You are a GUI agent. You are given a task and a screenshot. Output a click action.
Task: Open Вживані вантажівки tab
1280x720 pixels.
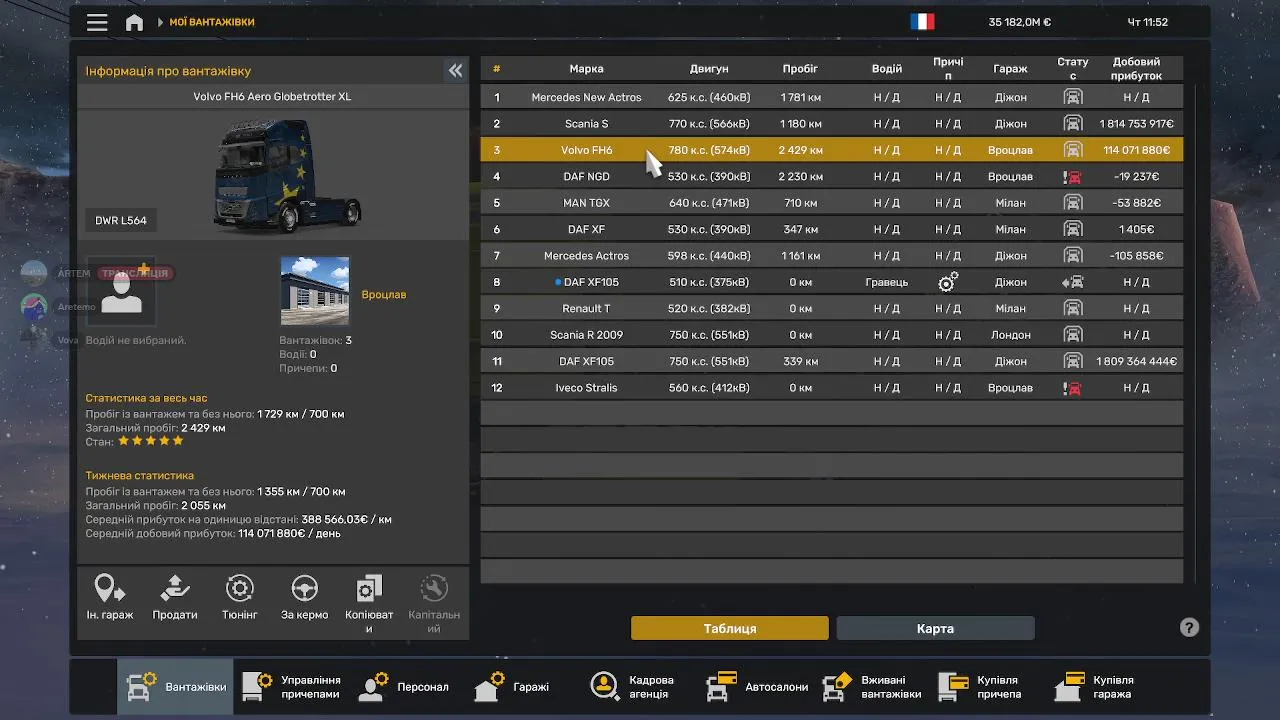[x=871, y=687]
